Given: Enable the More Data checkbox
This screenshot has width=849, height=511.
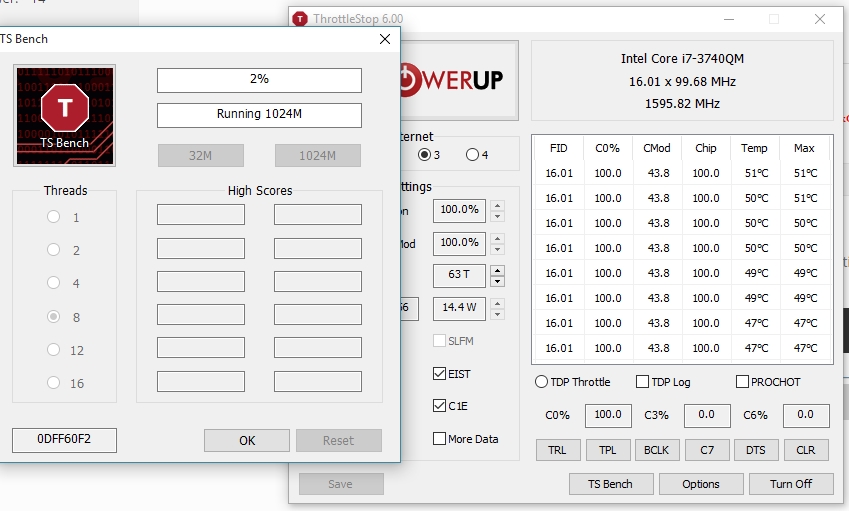Looking at the screenshot, I should [x=439, y=438].
